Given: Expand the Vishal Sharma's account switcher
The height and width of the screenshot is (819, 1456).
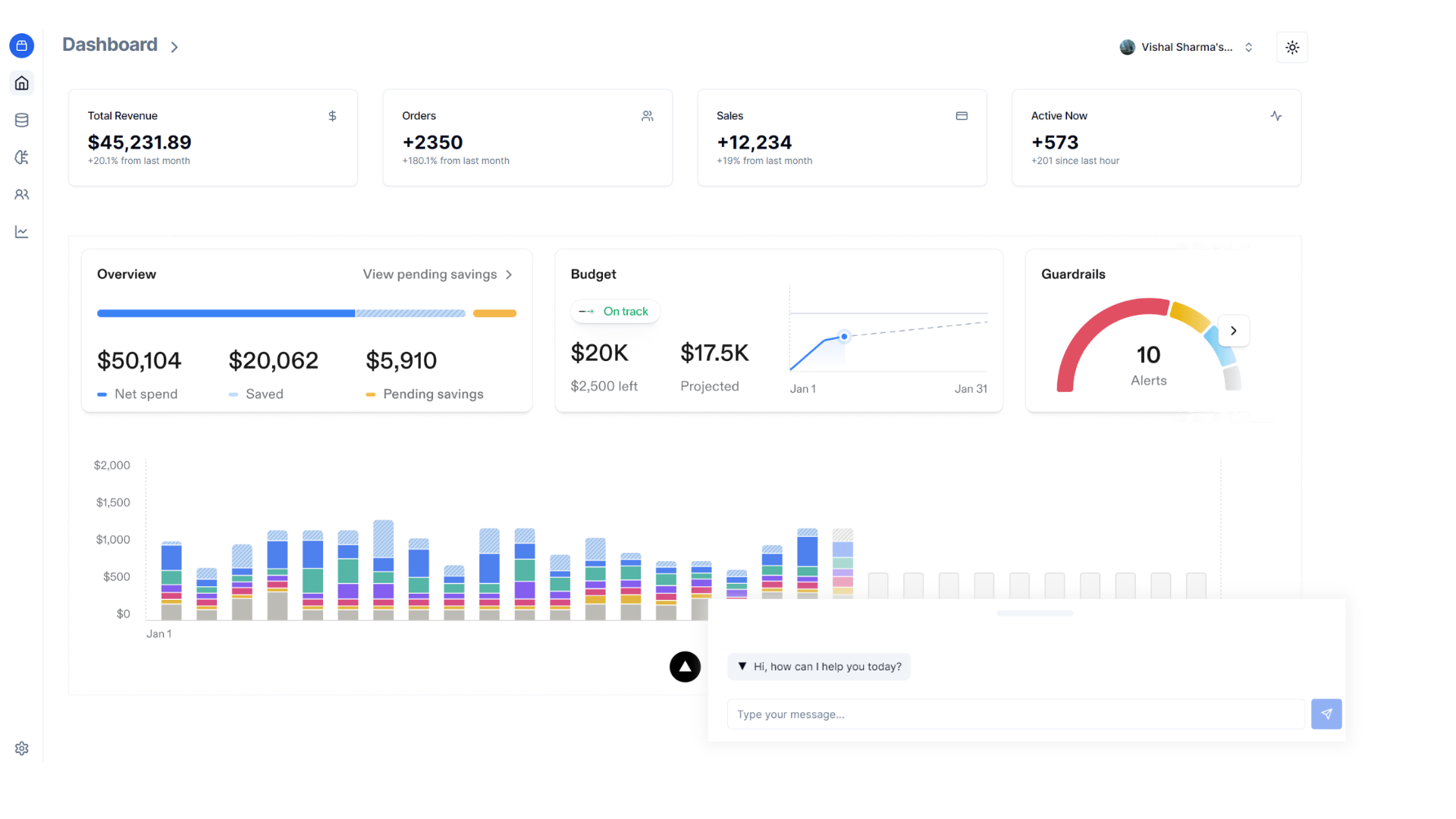Looking at the screenshot, I should 1186,47.
